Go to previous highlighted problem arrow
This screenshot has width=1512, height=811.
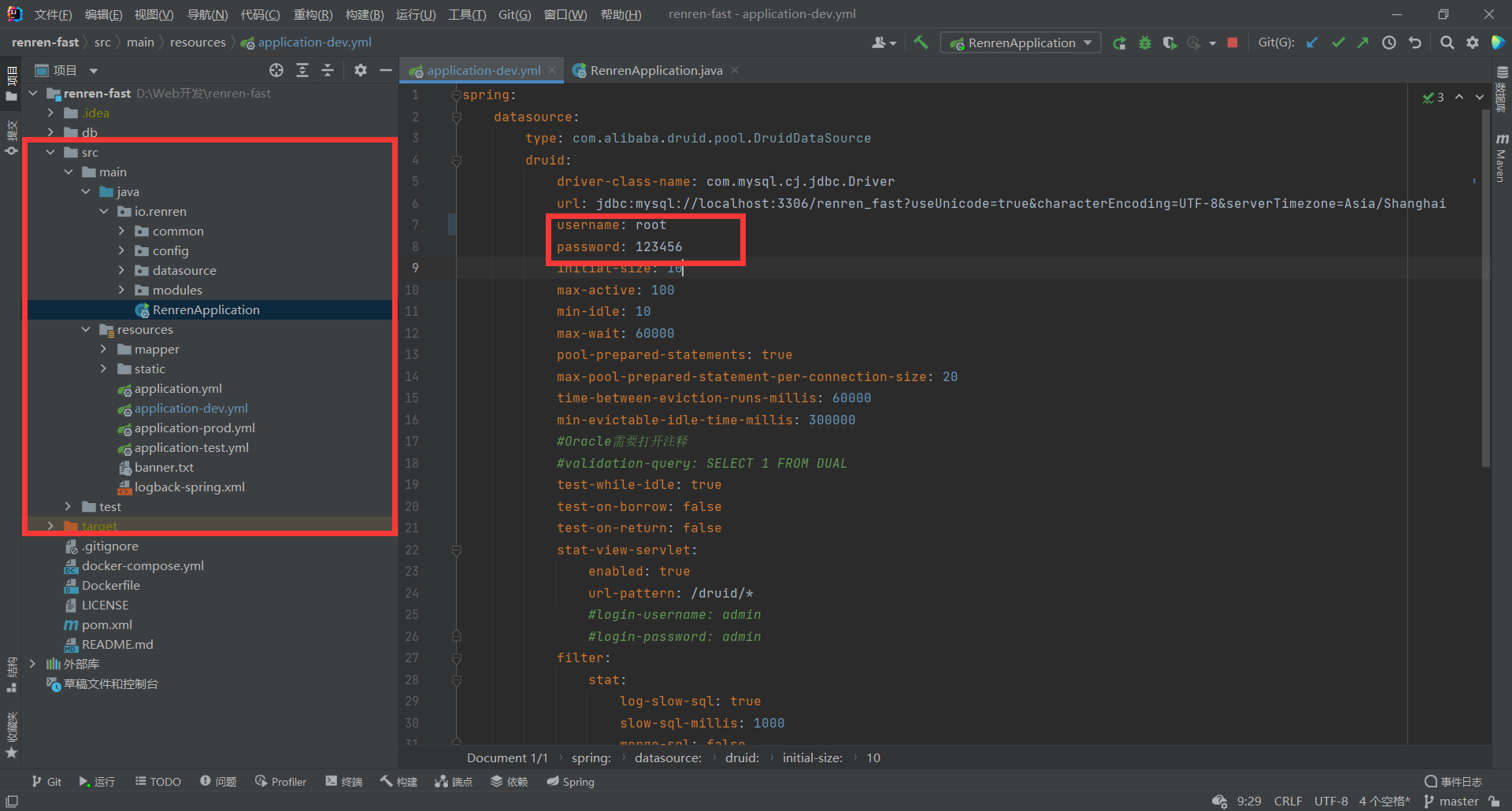click(1459, 97)
